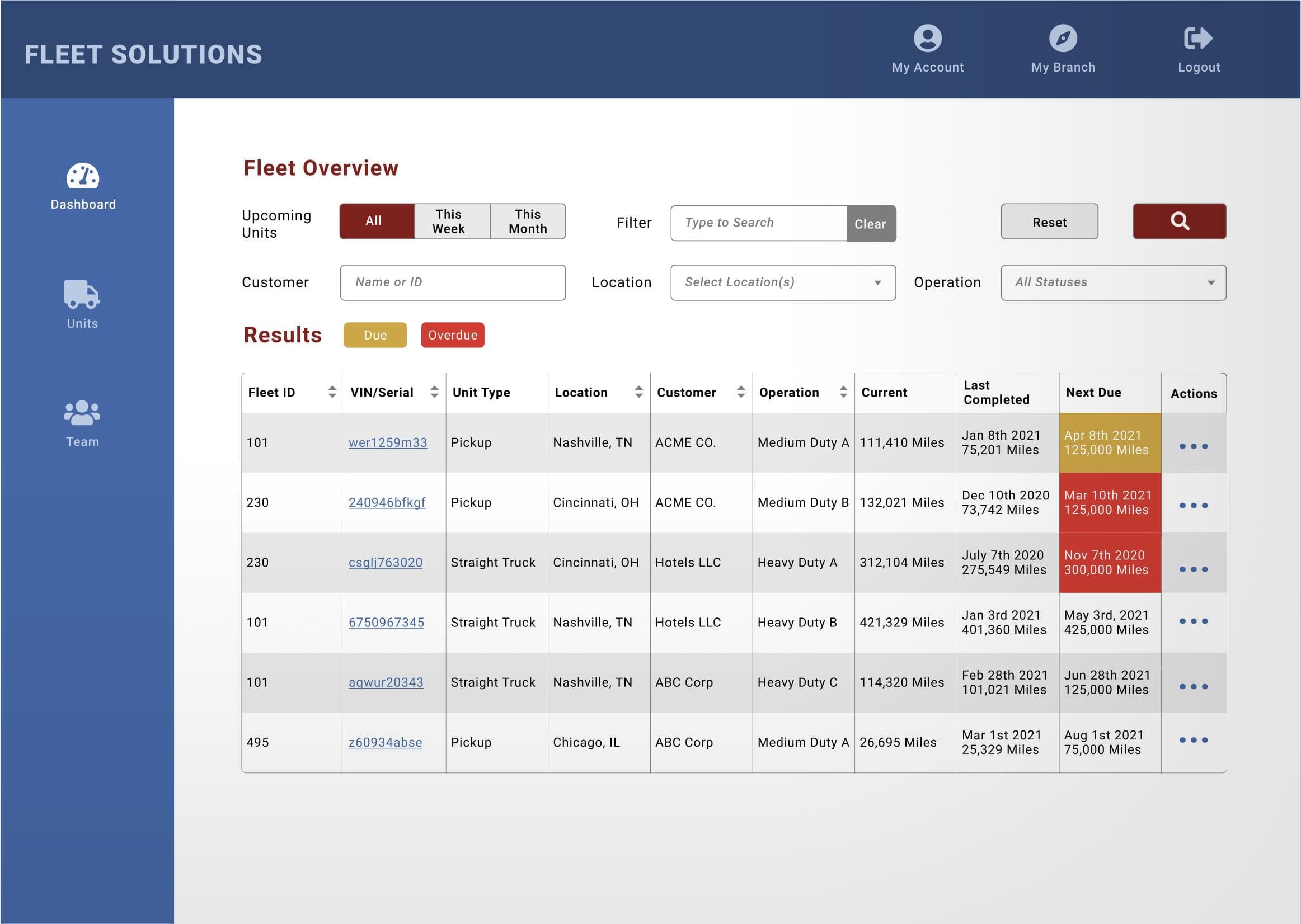Sort table by Customer column arrows
The image size is (1301, 924).
point(741,392)
